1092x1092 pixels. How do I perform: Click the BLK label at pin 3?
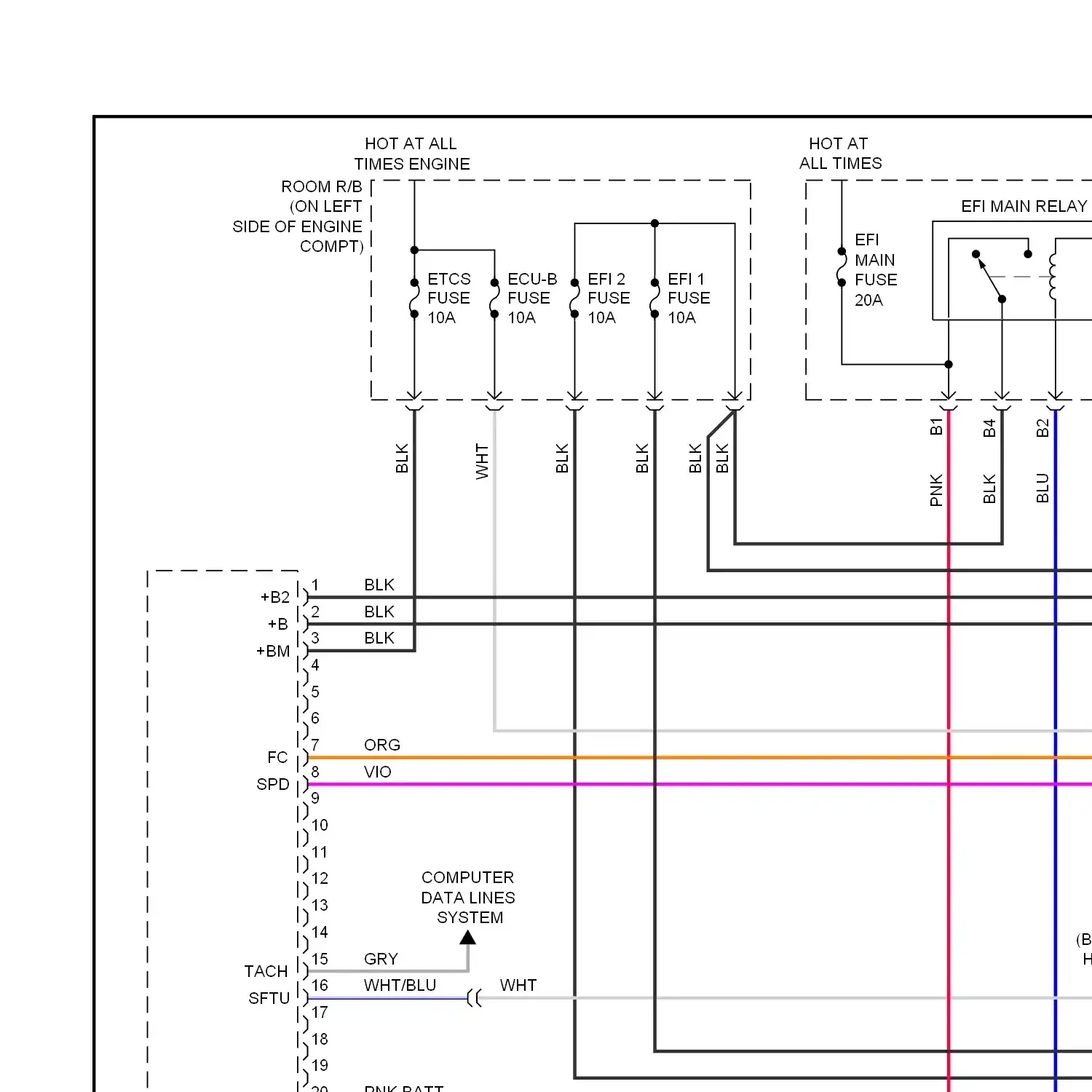pos(379,638)
